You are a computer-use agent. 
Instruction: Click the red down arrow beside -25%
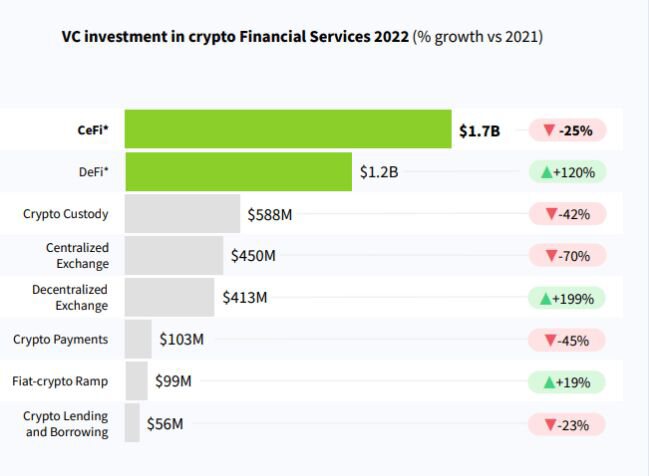pos(548,130)
